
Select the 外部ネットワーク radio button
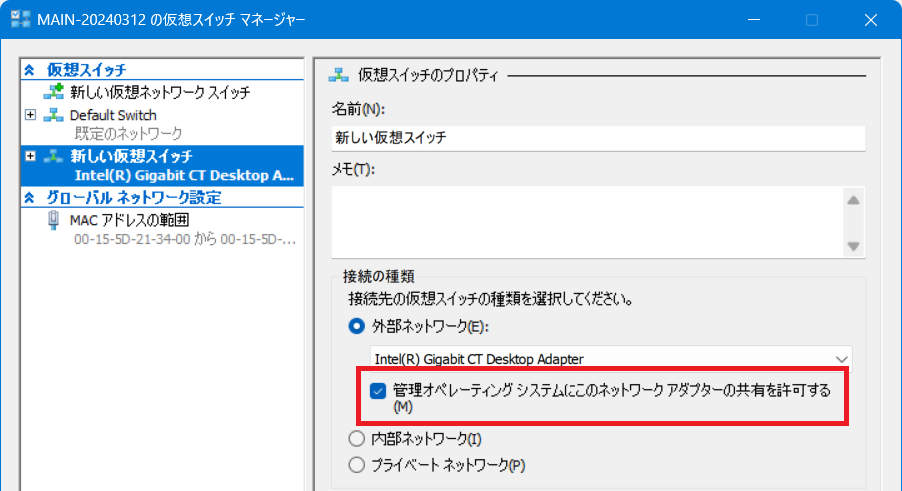pos(357,325)
